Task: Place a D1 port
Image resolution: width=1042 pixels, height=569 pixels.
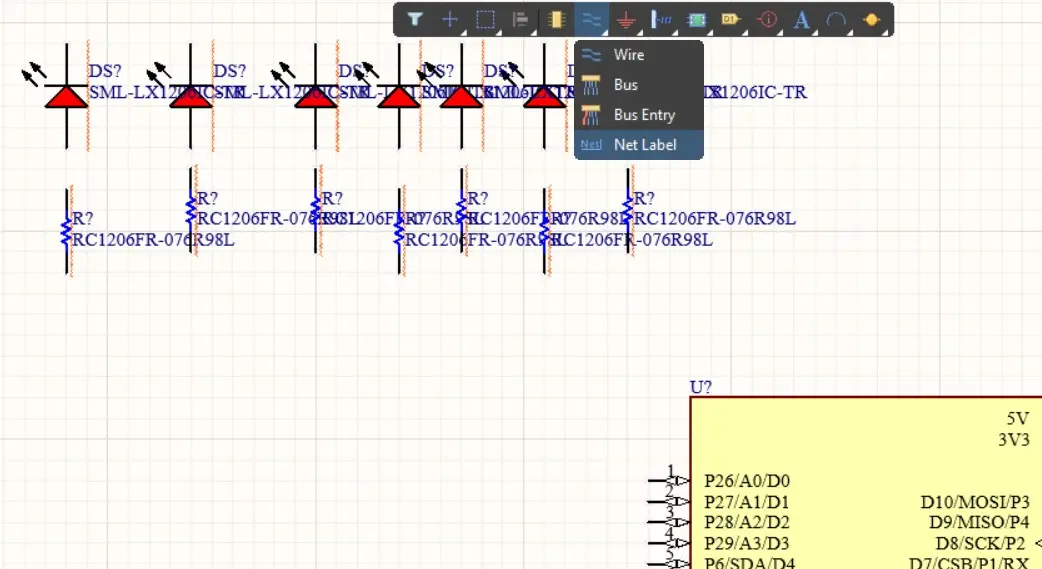Action: (730, 19)
